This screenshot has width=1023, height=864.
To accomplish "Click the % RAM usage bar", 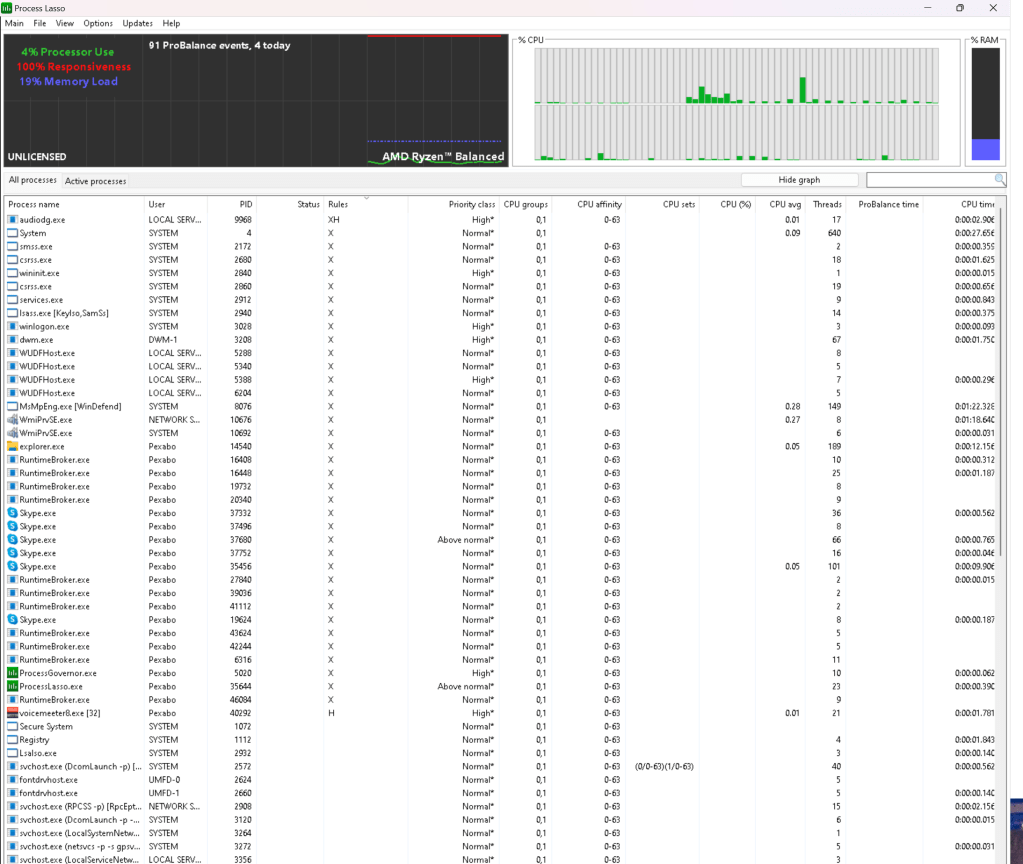I will pyautogui.click(x=985, y=104).
